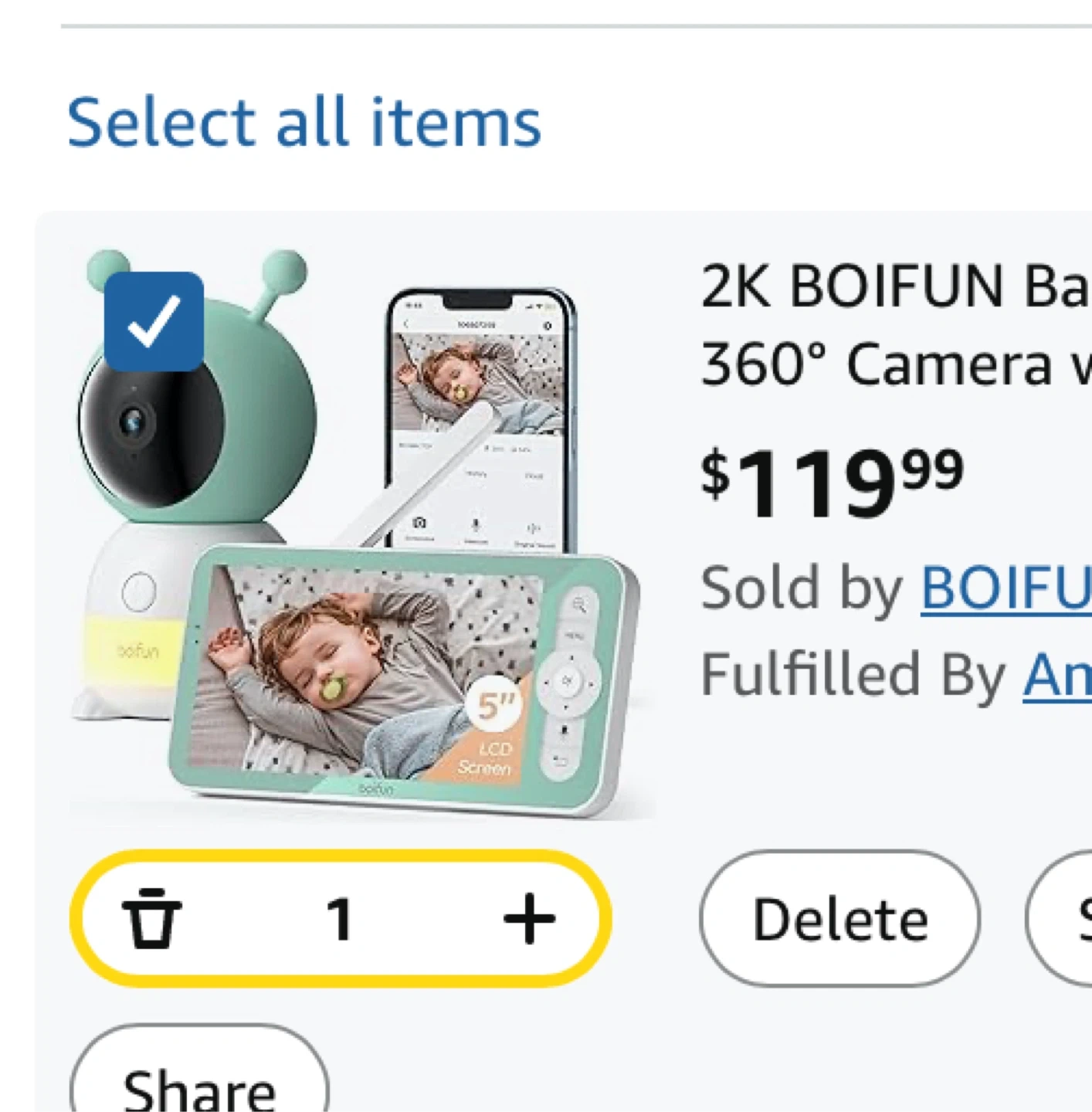Screen dimensions: 1092x1112
Task: Click the smartphone in the product photo
Action: [x=480, y=417]
